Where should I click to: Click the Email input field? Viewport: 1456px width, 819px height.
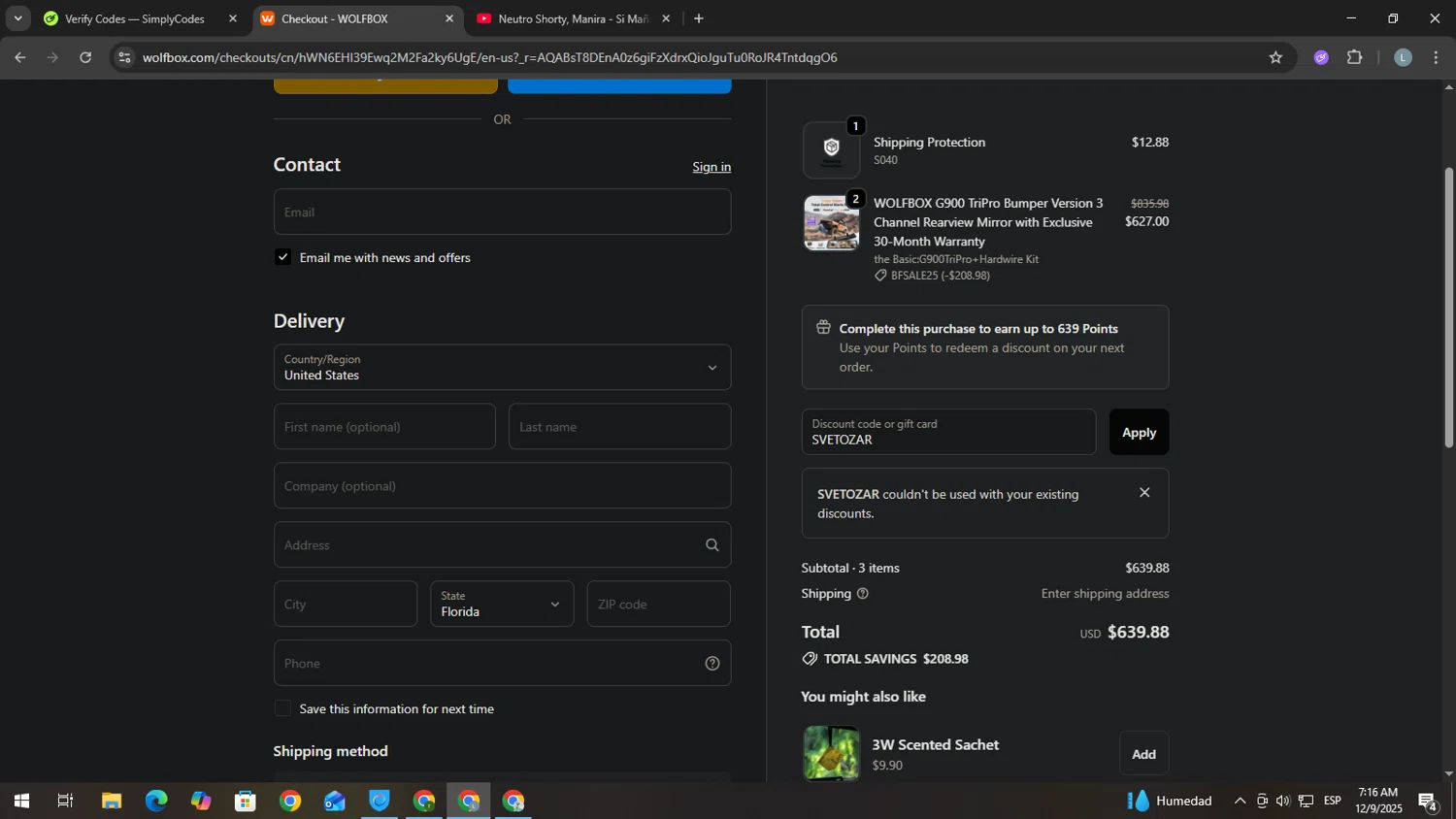pos(502,213)
